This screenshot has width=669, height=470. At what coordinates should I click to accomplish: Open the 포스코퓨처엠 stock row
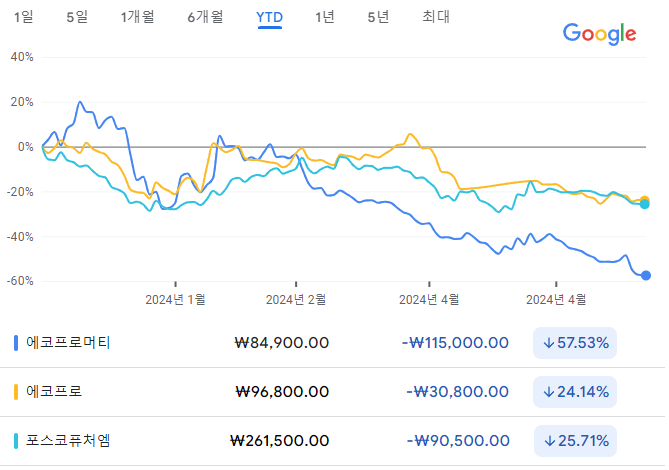332,441
